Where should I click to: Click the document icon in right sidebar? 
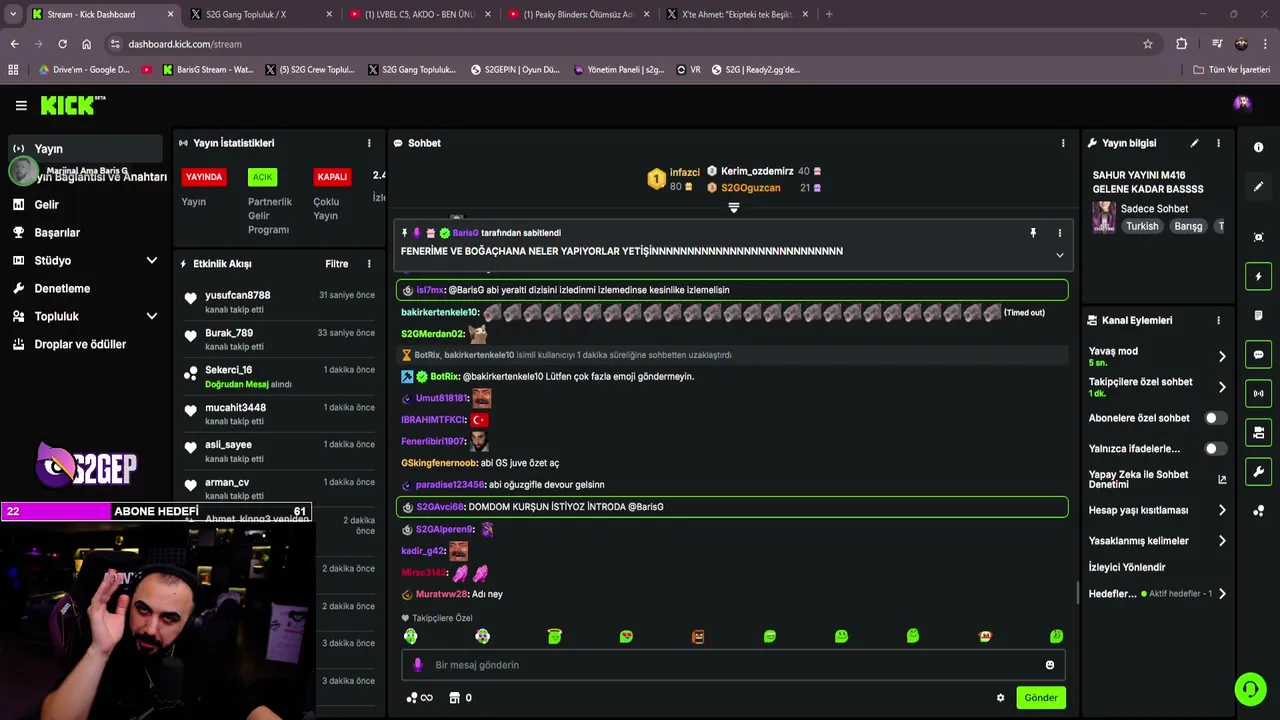(x=1258, y=315)
